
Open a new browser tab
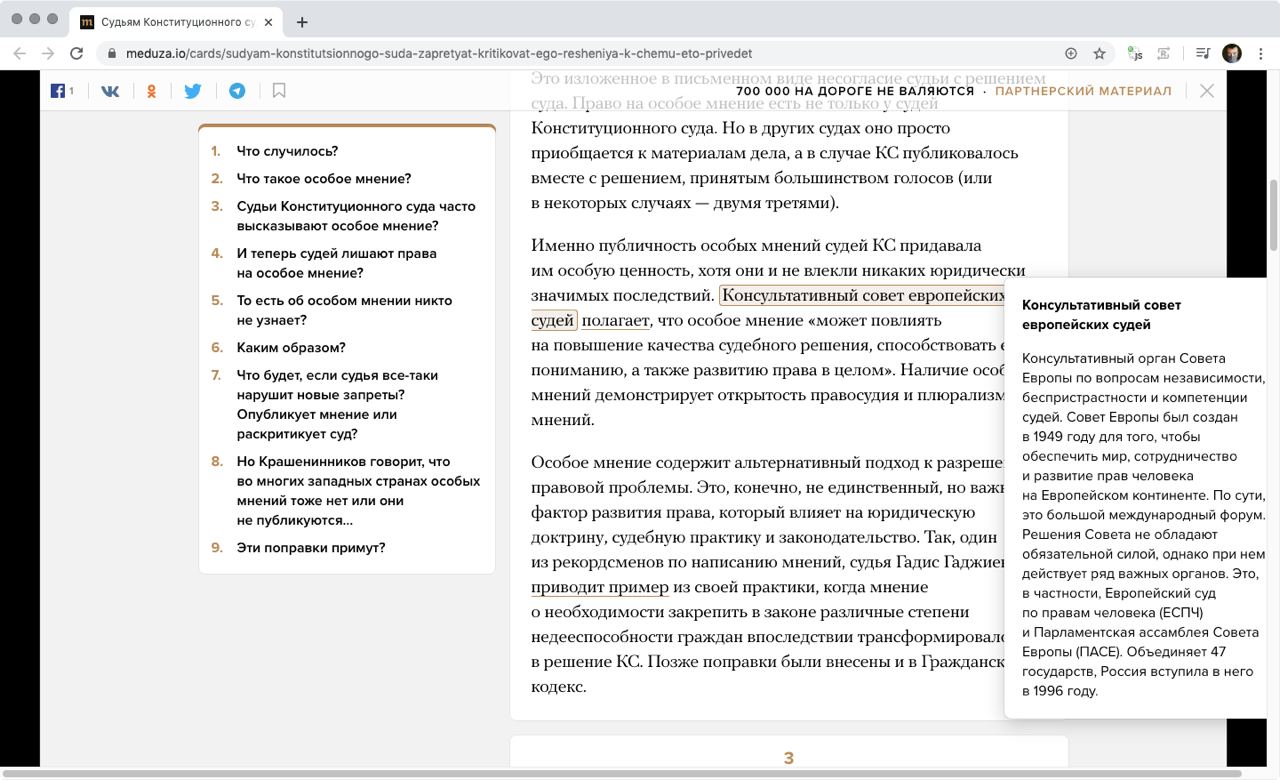pos(302,21)
